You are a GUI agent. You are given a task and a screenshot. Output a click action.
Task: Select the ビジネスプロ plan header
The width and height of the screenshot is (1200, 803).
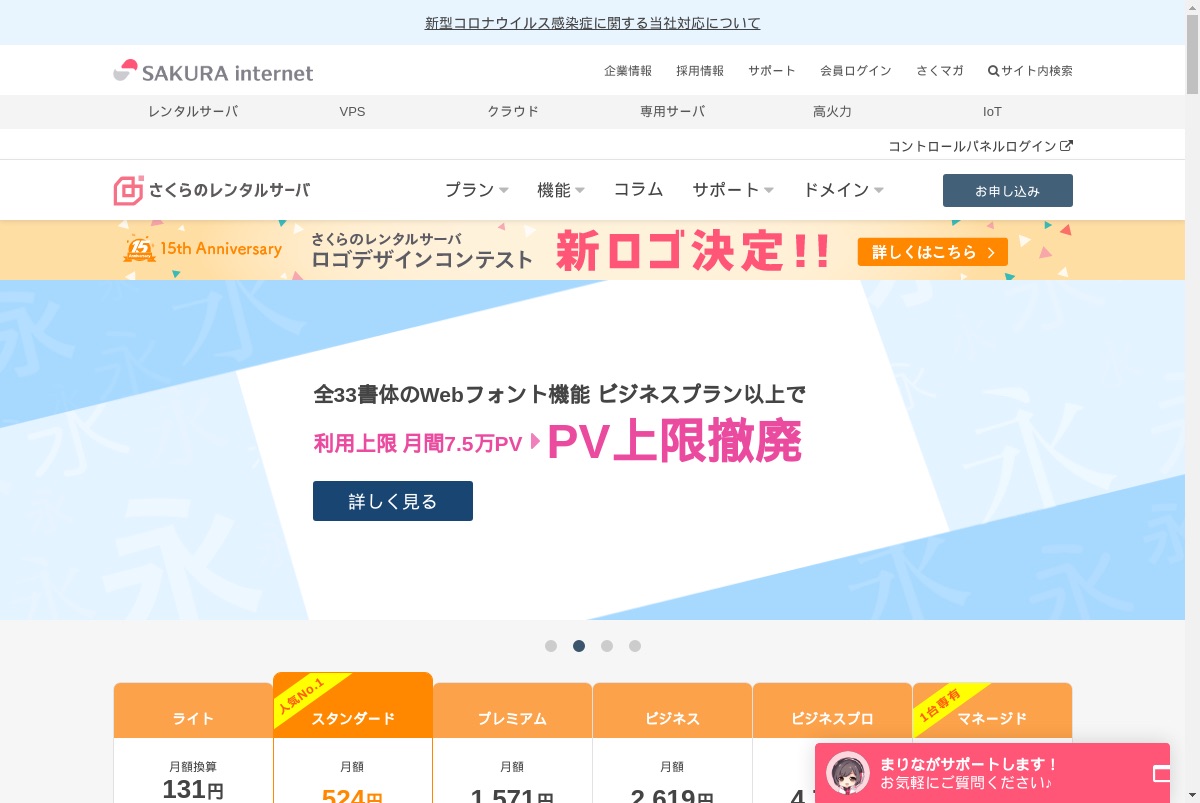(832, 711)
